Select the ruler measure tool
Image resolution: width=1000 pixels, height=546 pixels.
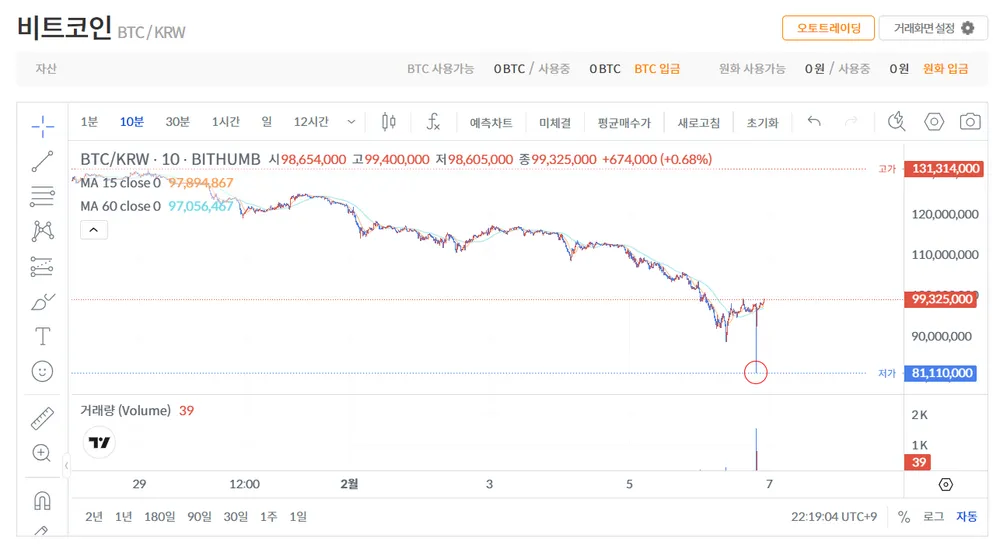point(42,418)
